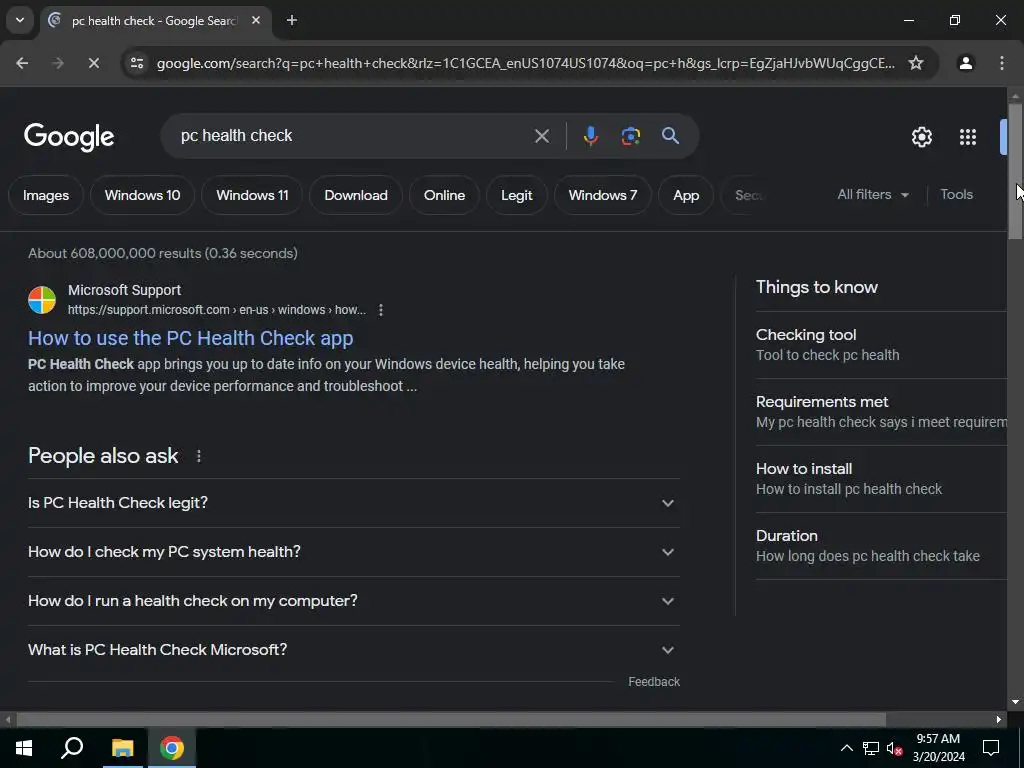Click the About 608,000,000 results text
The width and height of the screenshot is (1024, 768).
(163, 253)
